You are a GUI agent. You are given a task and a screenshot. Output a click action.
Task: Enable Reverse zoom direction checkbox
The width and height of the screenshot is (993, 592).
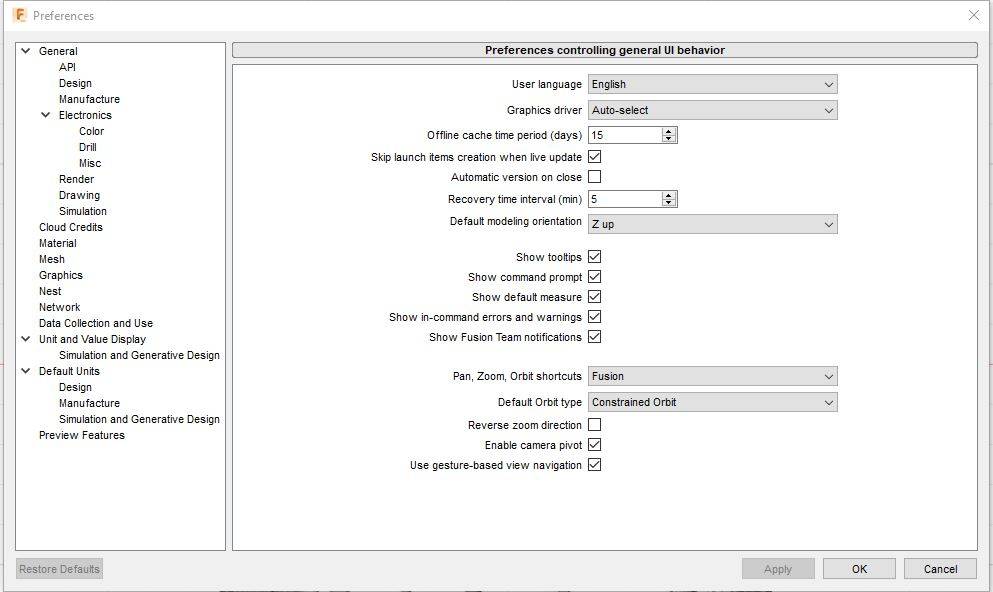coord(595,424)
